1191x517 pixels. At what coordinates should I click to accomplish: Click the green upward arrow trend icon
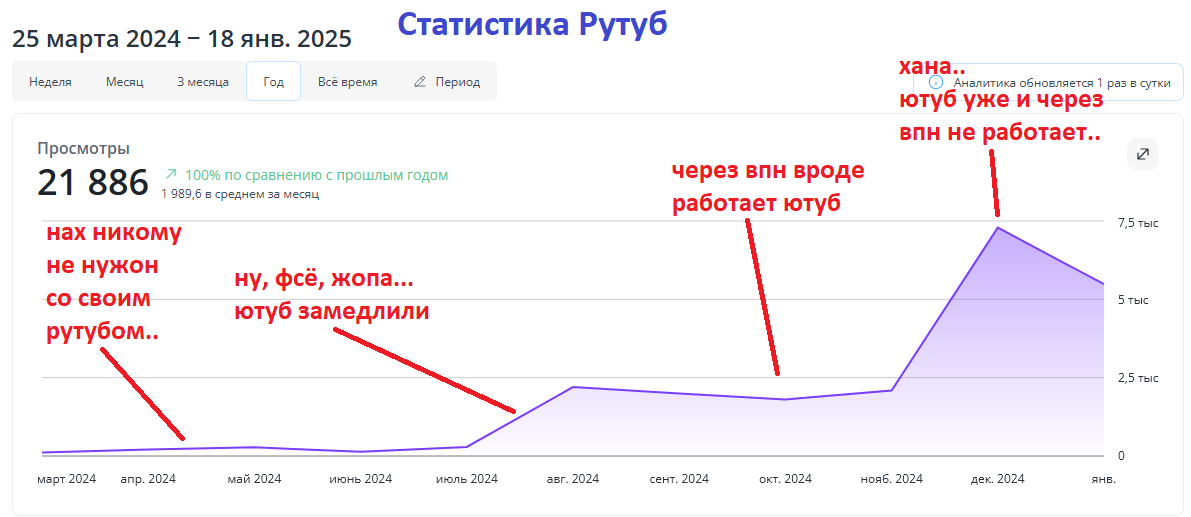point(170,175)
